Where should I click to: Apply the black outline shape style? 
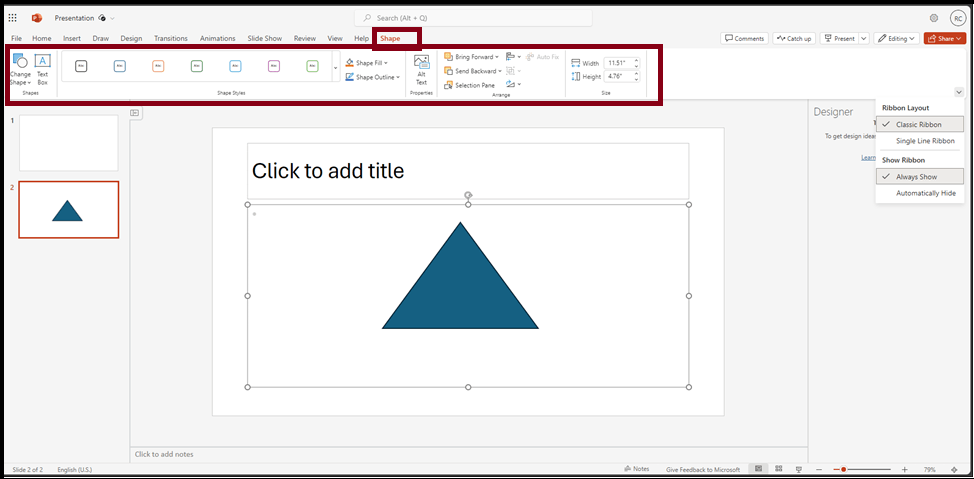coord(81,66)
